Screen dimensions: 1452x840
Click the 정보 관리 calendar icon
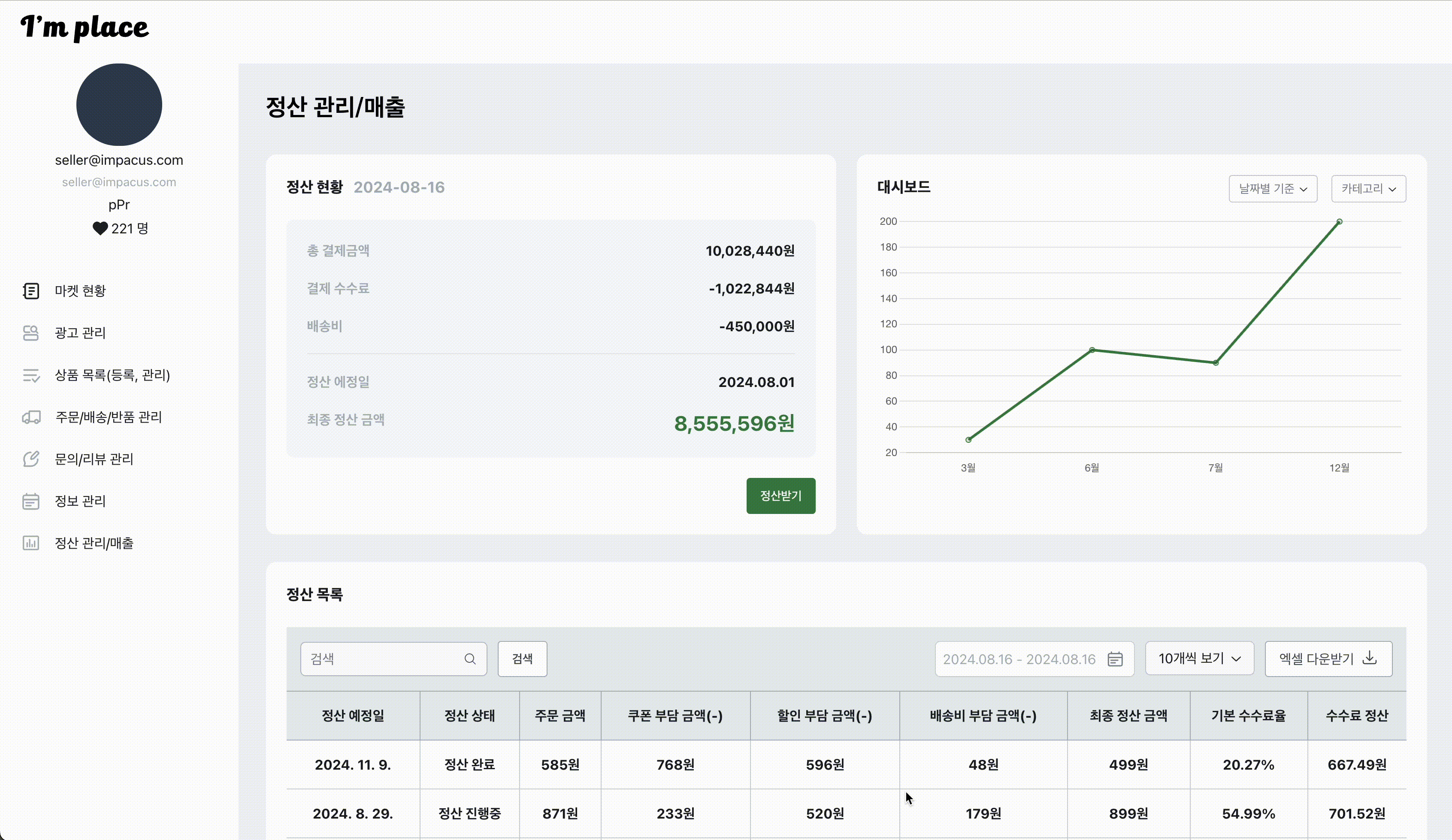(30, 501)
